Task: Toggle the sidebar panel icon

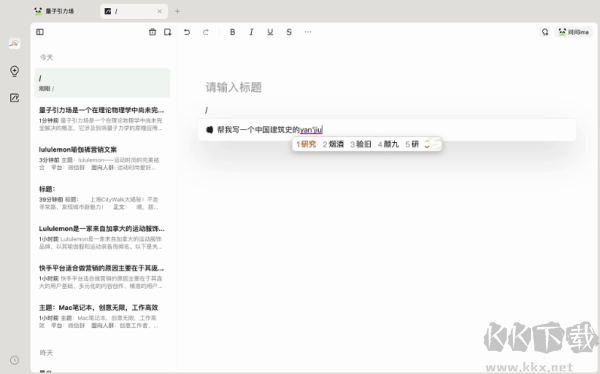Action: pos(40,32)
